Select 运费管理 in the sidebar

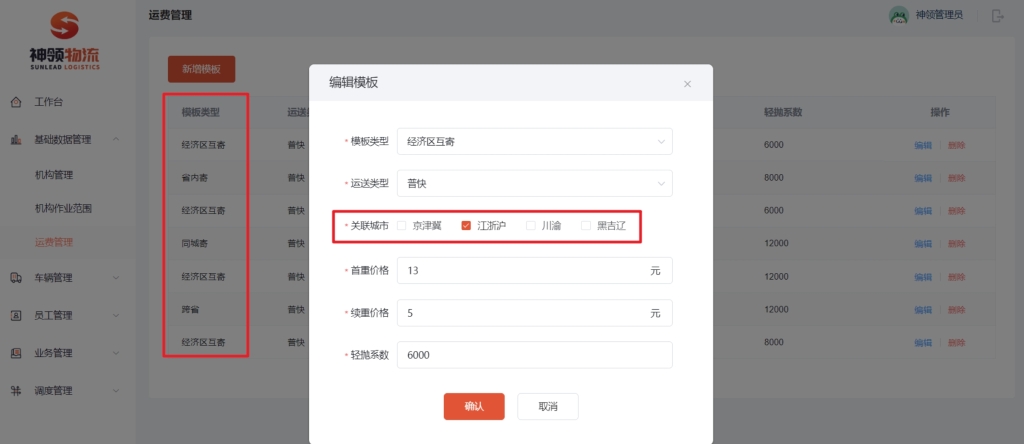point(54,242)
